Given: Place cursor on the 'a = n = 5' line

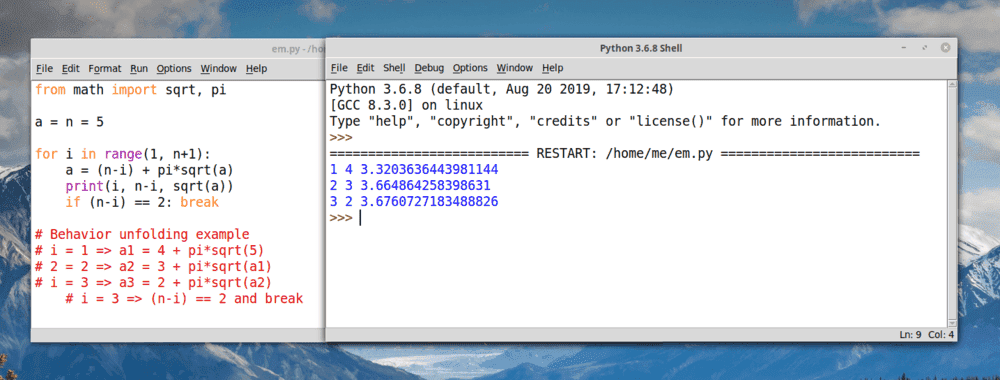Looking at the screenshot, I should 70,122.
